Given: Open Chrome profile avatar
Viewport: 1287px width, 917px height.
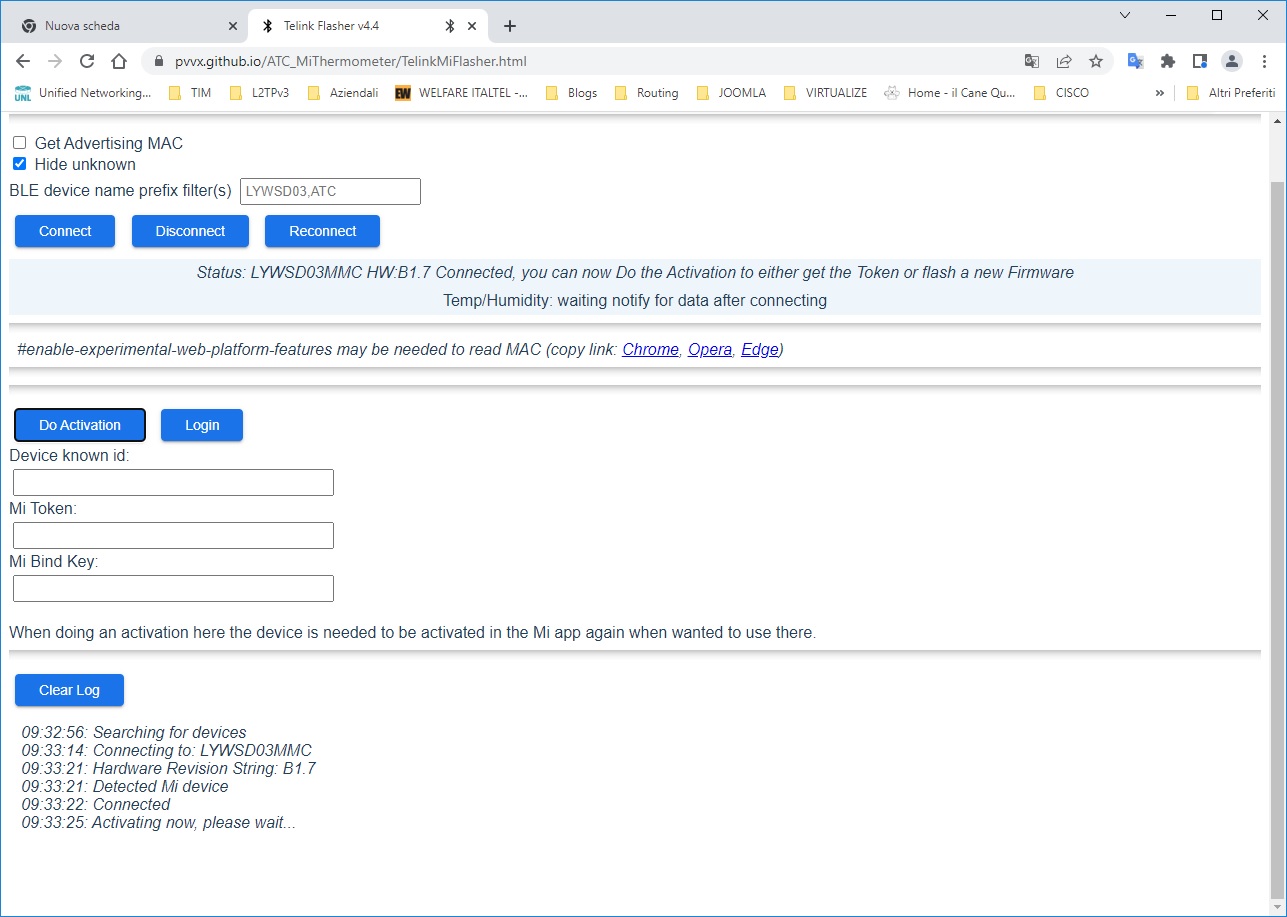Looking at the screenshot, I should point(1232,61).
